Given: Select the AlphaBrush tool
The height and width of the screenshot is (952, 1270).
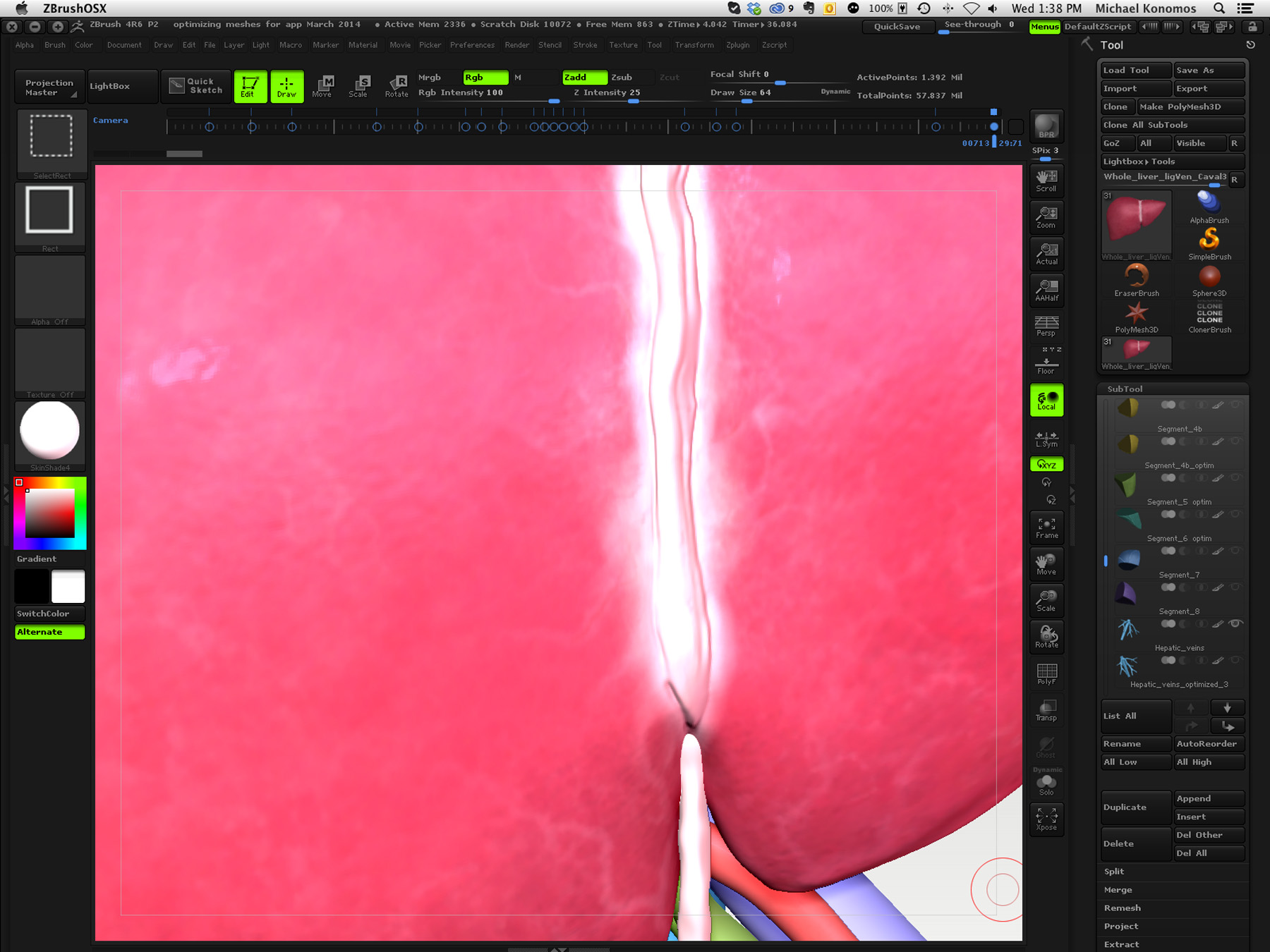Looking at the screenshot, I should pyautogui.click(x=1209, y=207).
